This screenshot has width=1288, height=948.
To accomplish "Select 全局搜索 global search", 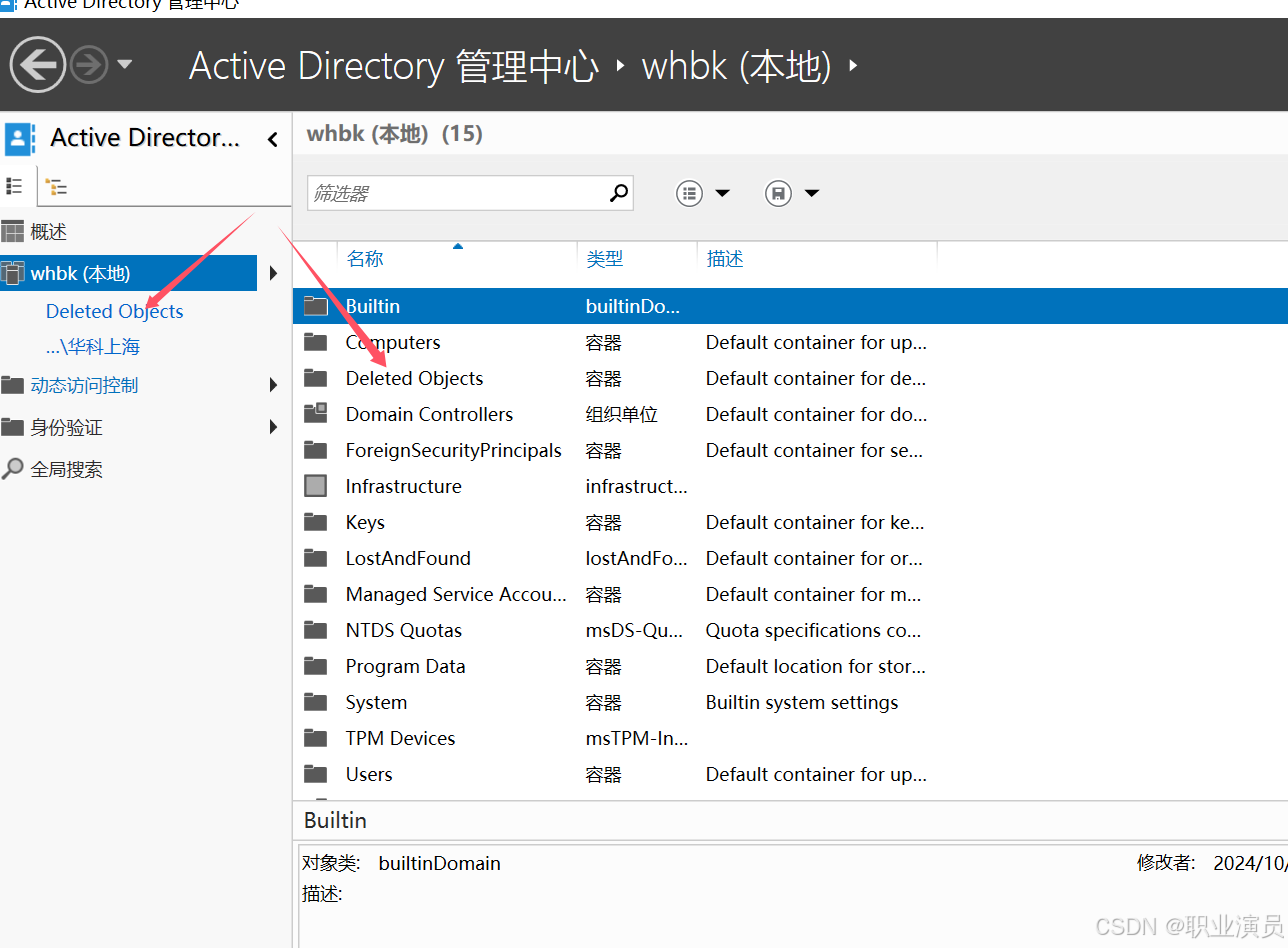I will click(66, 469).
